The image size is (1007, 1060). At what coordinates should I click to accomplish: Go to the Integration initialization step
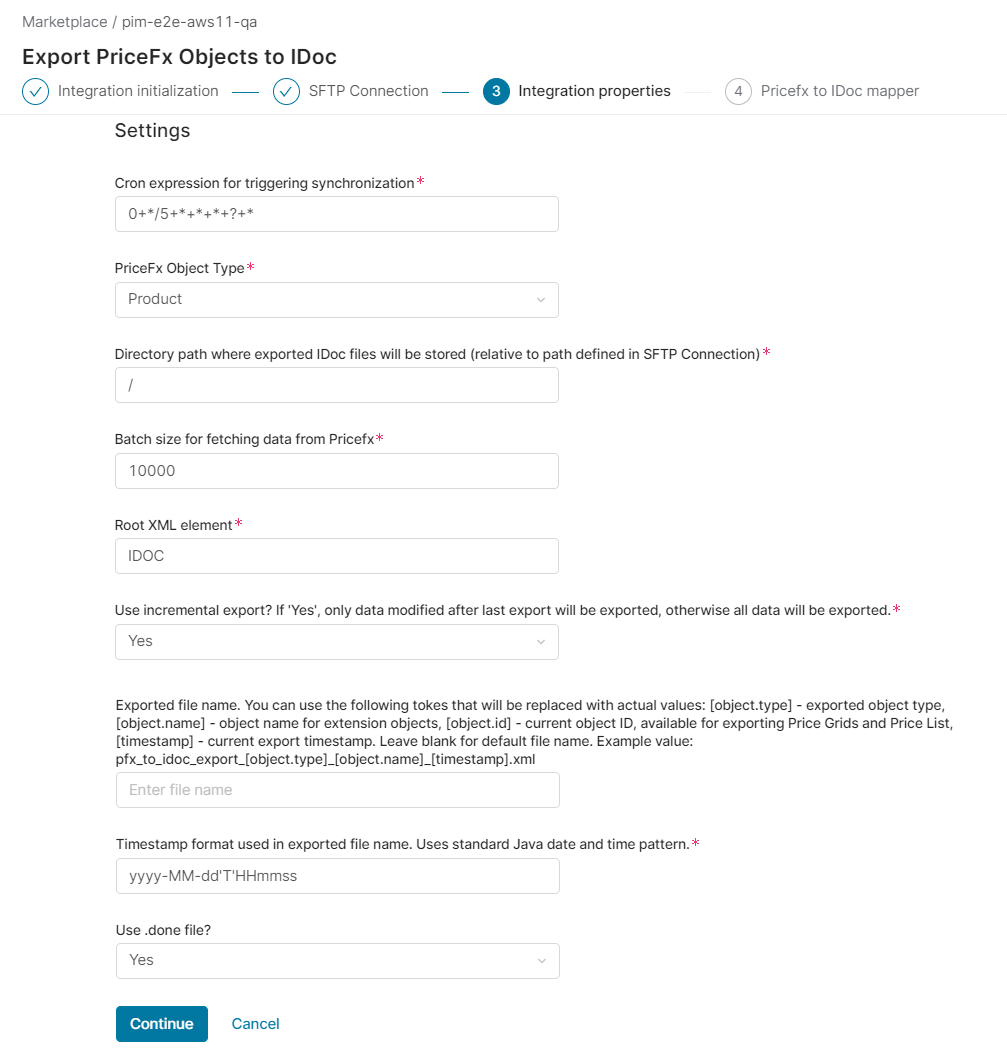(138, 91)
